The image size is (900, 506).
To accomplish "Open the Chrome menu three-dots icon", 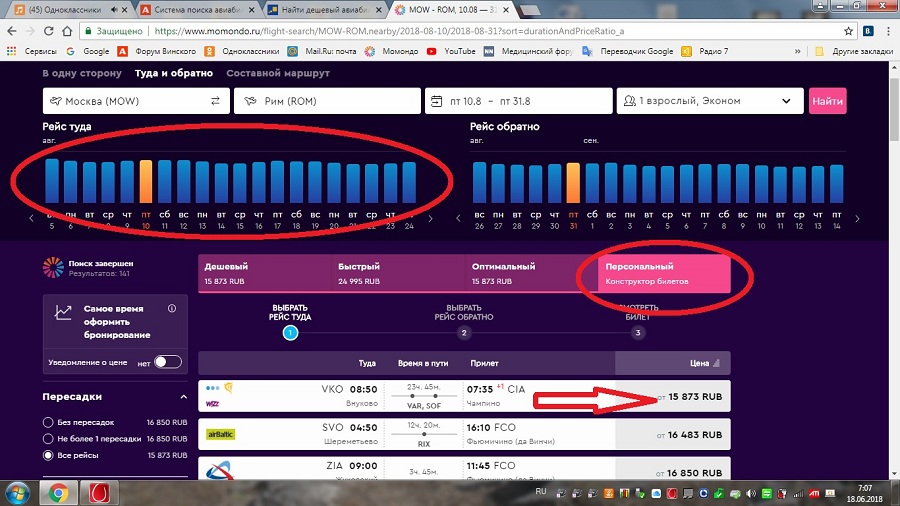I will [x=888, y=31].
